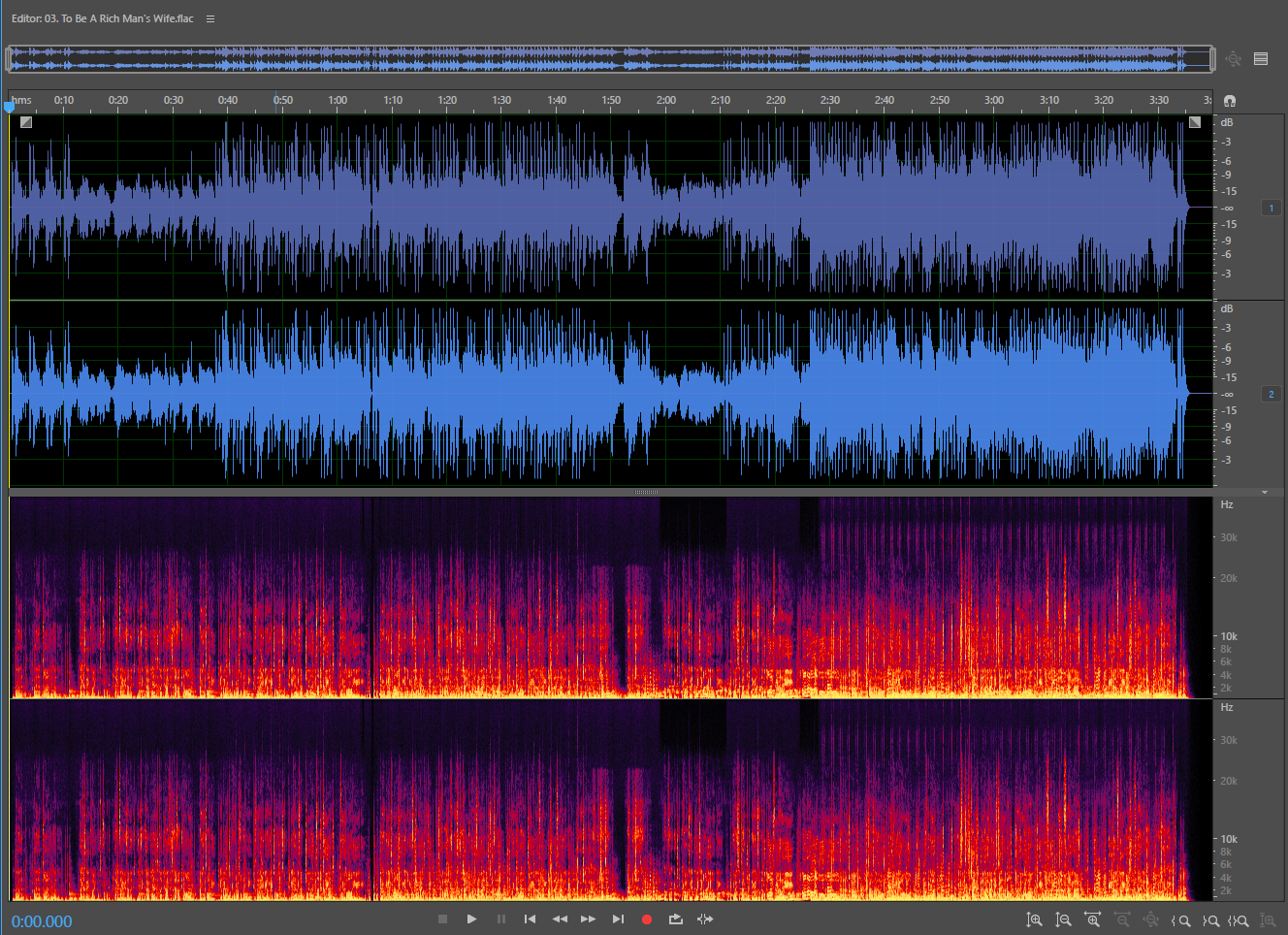This screenshot has width=1288, height=935.
Task: Toggle Loop Playback in the transport bar
Action: (x=676, y=919)
